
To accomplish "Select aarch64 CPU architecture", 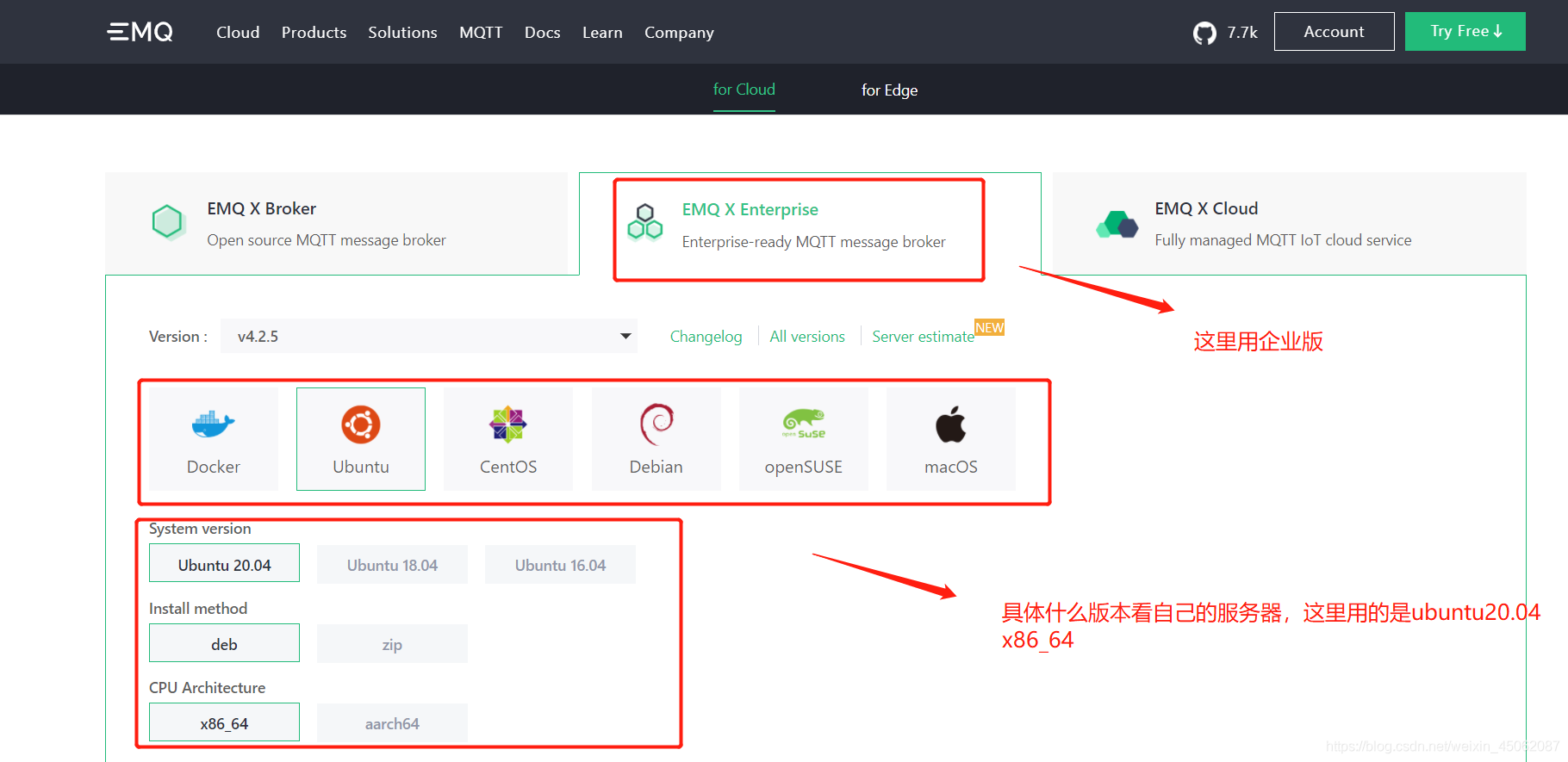I will click(392, 723).
